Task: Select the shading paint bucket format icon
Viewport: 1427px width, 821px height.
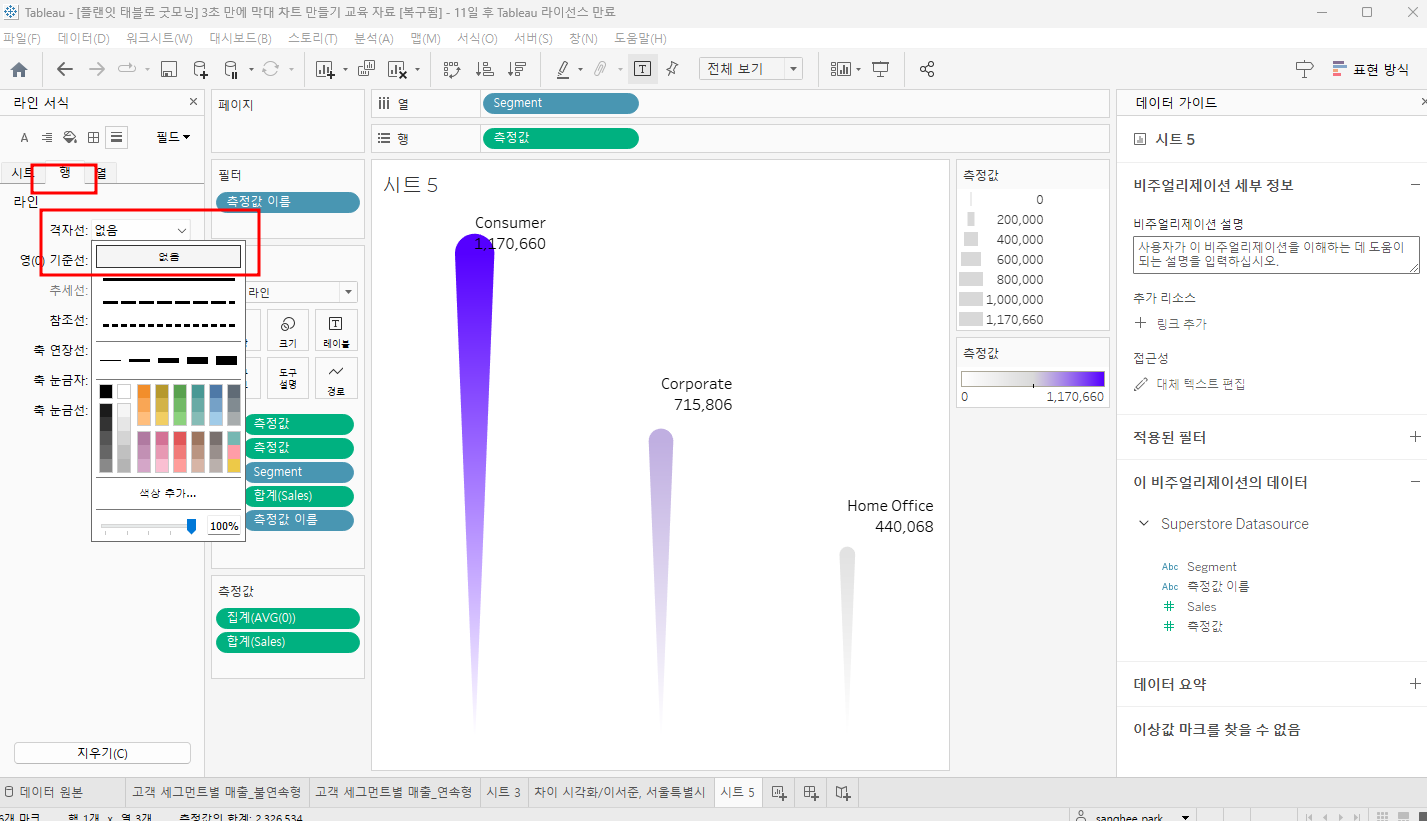Action: [x=70, y=137]
